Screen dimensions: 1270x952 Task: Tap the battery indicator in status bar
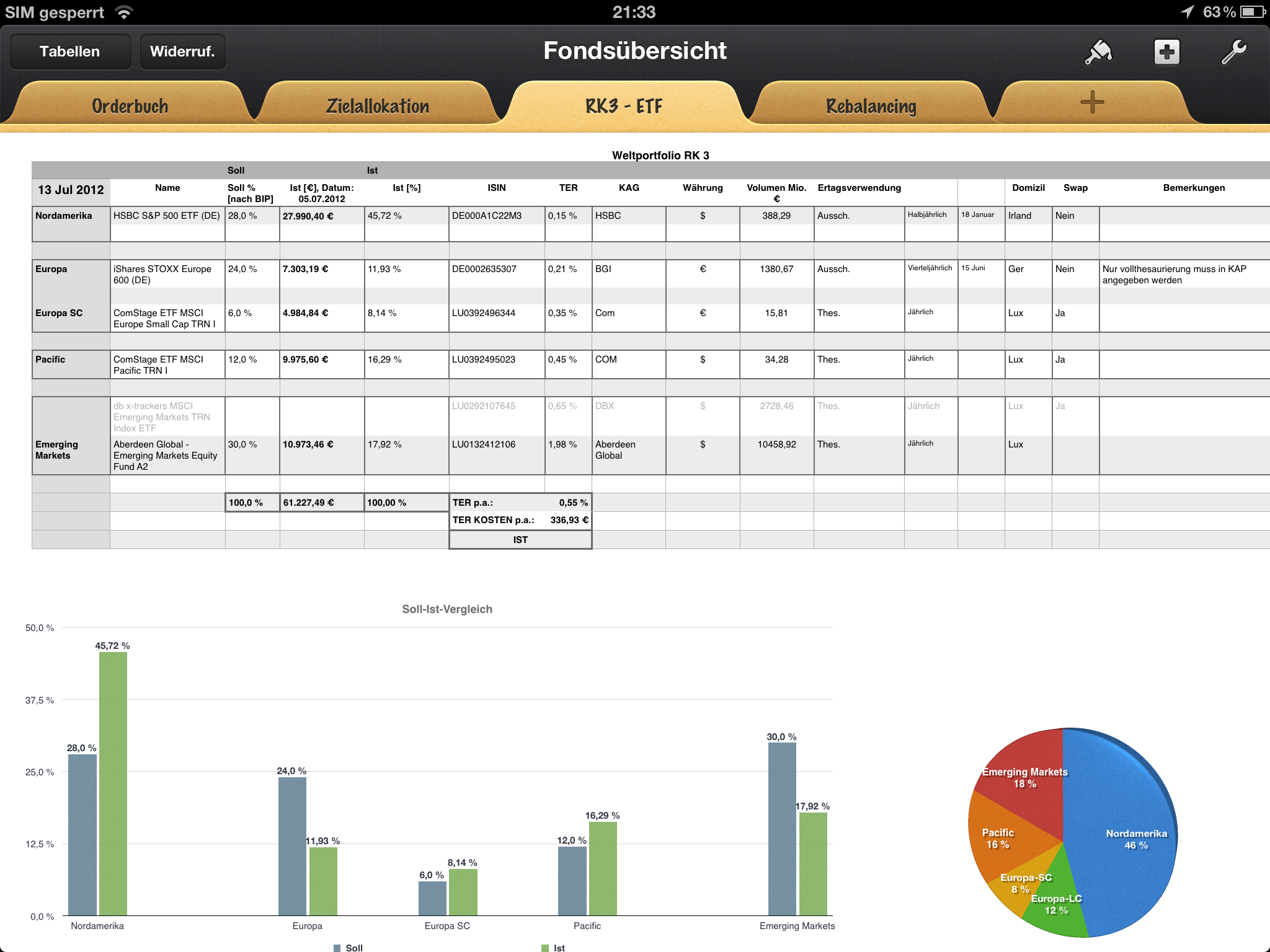tap(1253, 12)
